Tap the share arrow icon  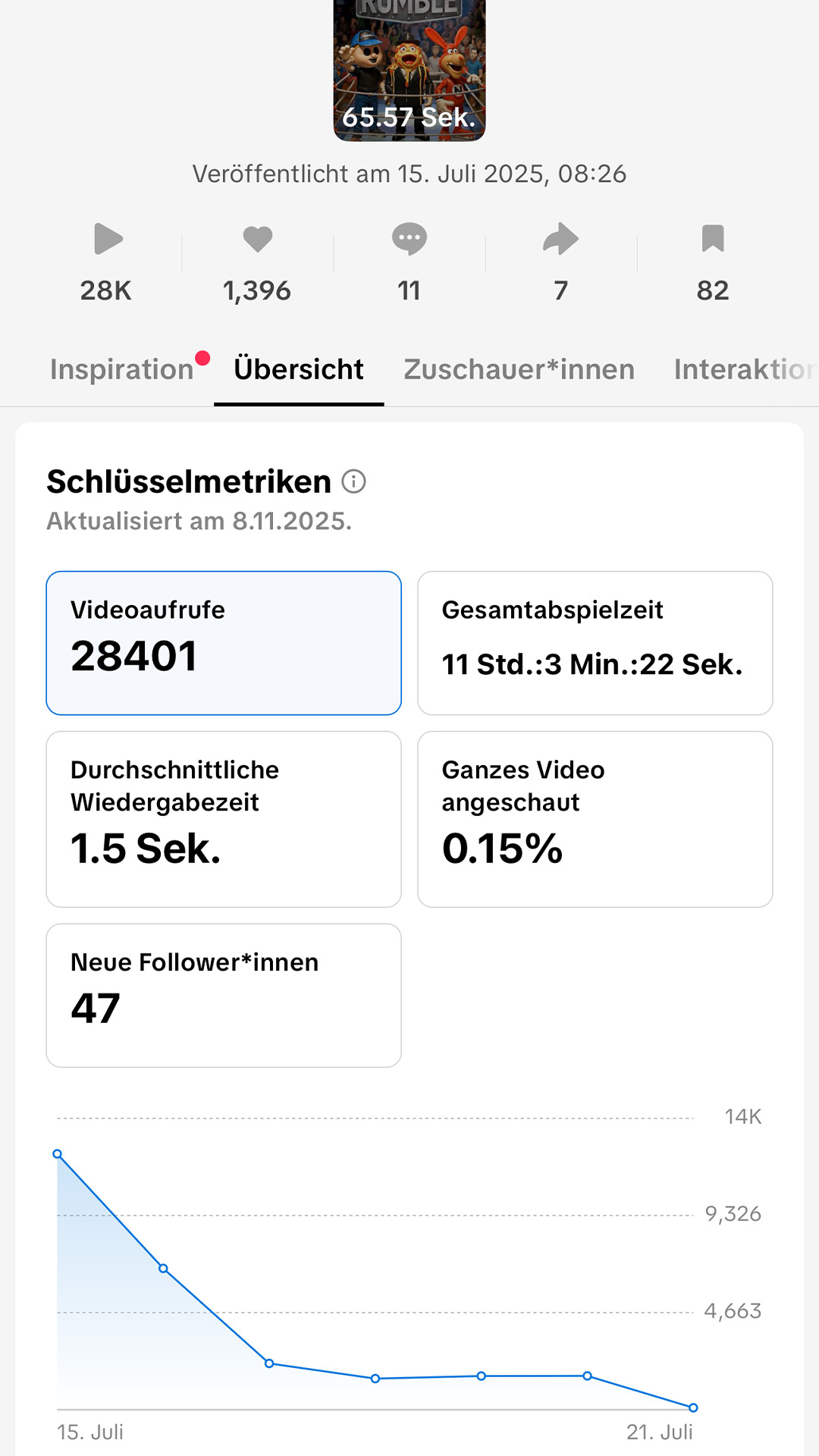click(x=561, y=239)
